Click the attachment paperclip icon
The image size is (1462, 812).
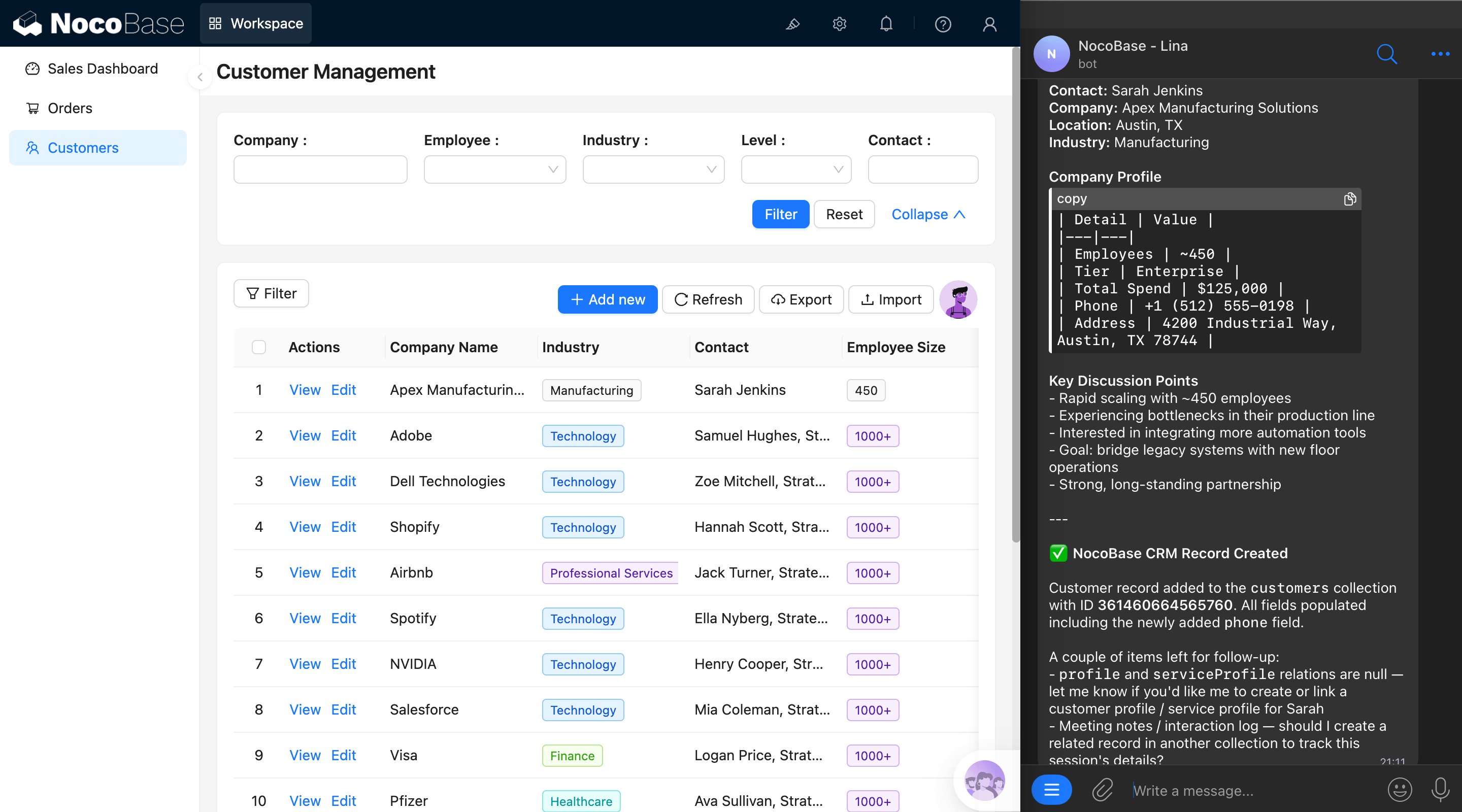tap(1102, 789)
